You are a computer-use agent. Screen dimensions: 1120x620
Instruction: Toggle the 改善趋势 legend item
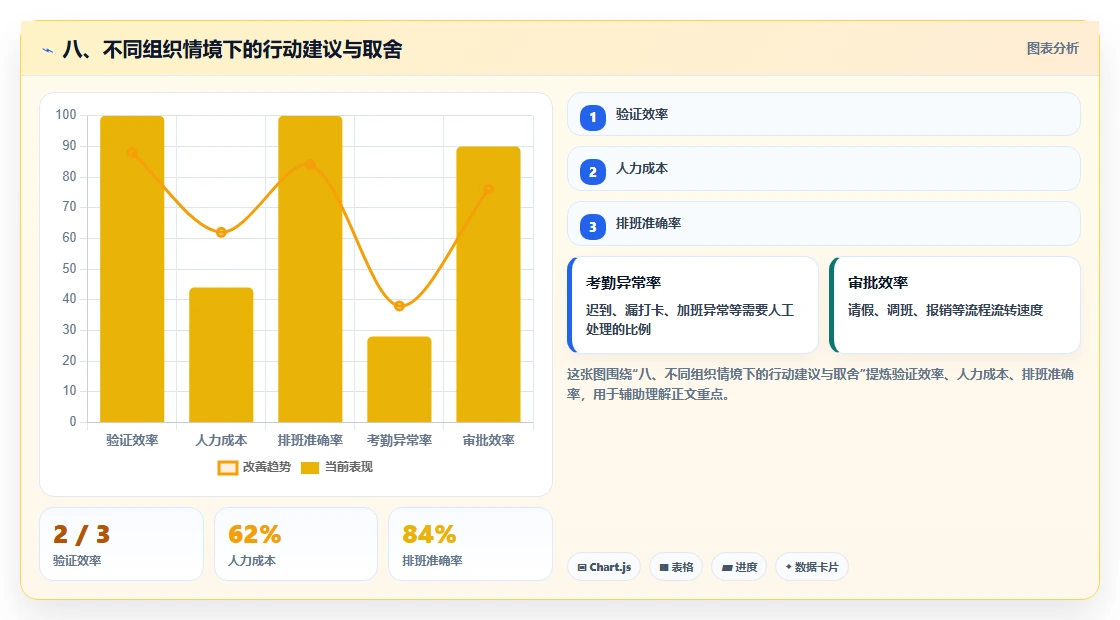(x=254, y=467)
